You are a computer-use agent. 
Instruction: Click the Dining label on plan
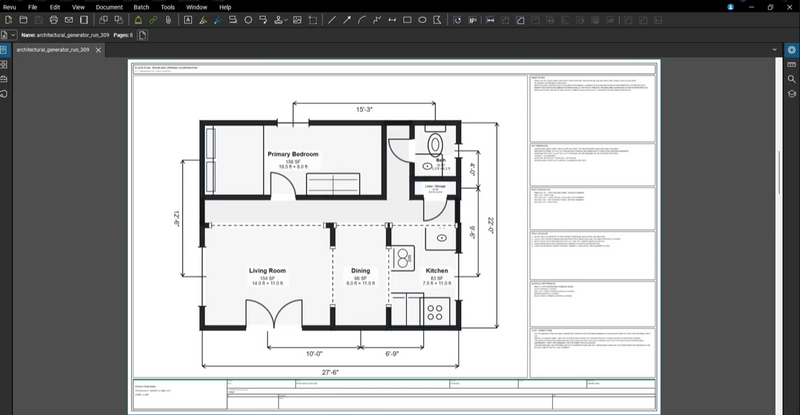click(360, 271)
